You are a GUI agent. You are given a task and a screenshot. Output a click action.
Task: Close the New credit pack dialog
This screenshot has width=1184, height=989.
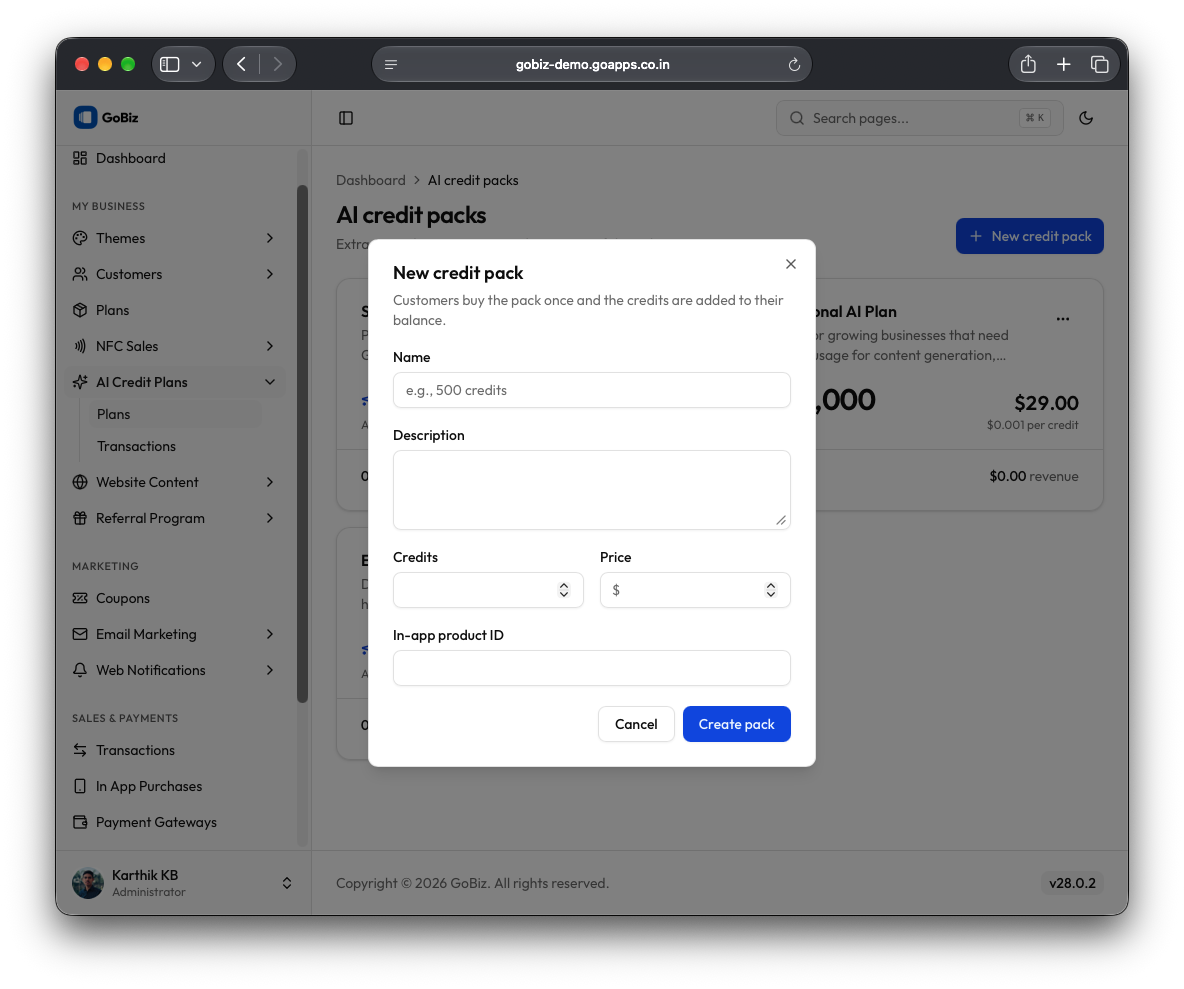pyautogui.click(x=791, y=263)
